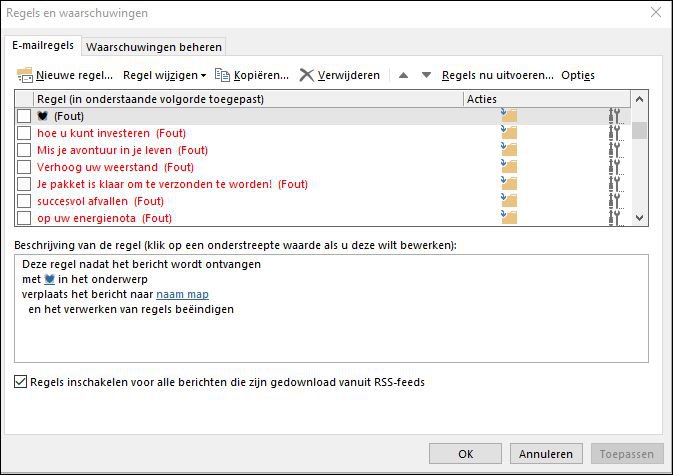Click folder action icon for 'succesvol afvallen'
Image resolution: width=673 pixels, height=475 pixels.
[x=509, y=201]
